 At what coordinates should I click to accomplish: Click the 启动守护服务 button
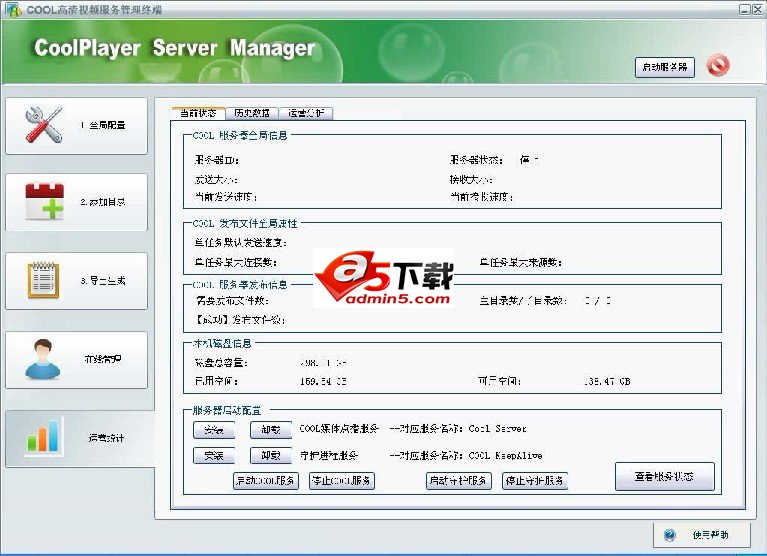[458, 481]
